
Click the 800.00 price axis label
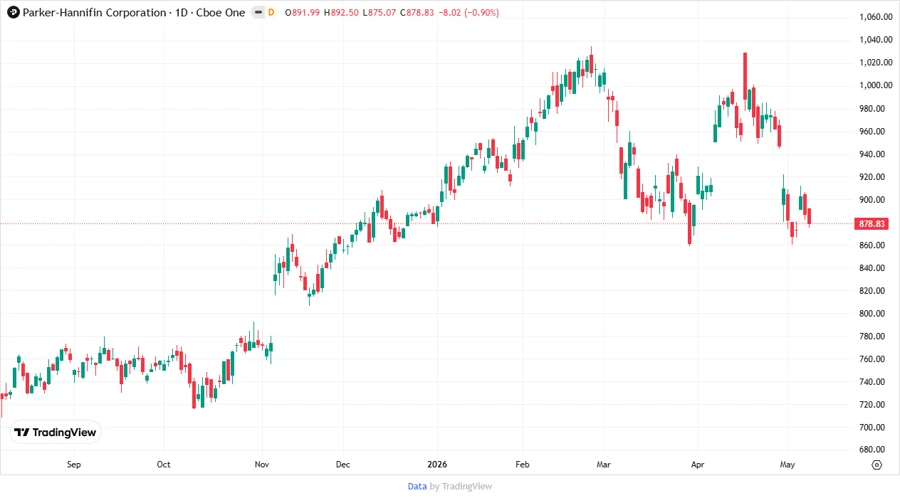(871, 313)
